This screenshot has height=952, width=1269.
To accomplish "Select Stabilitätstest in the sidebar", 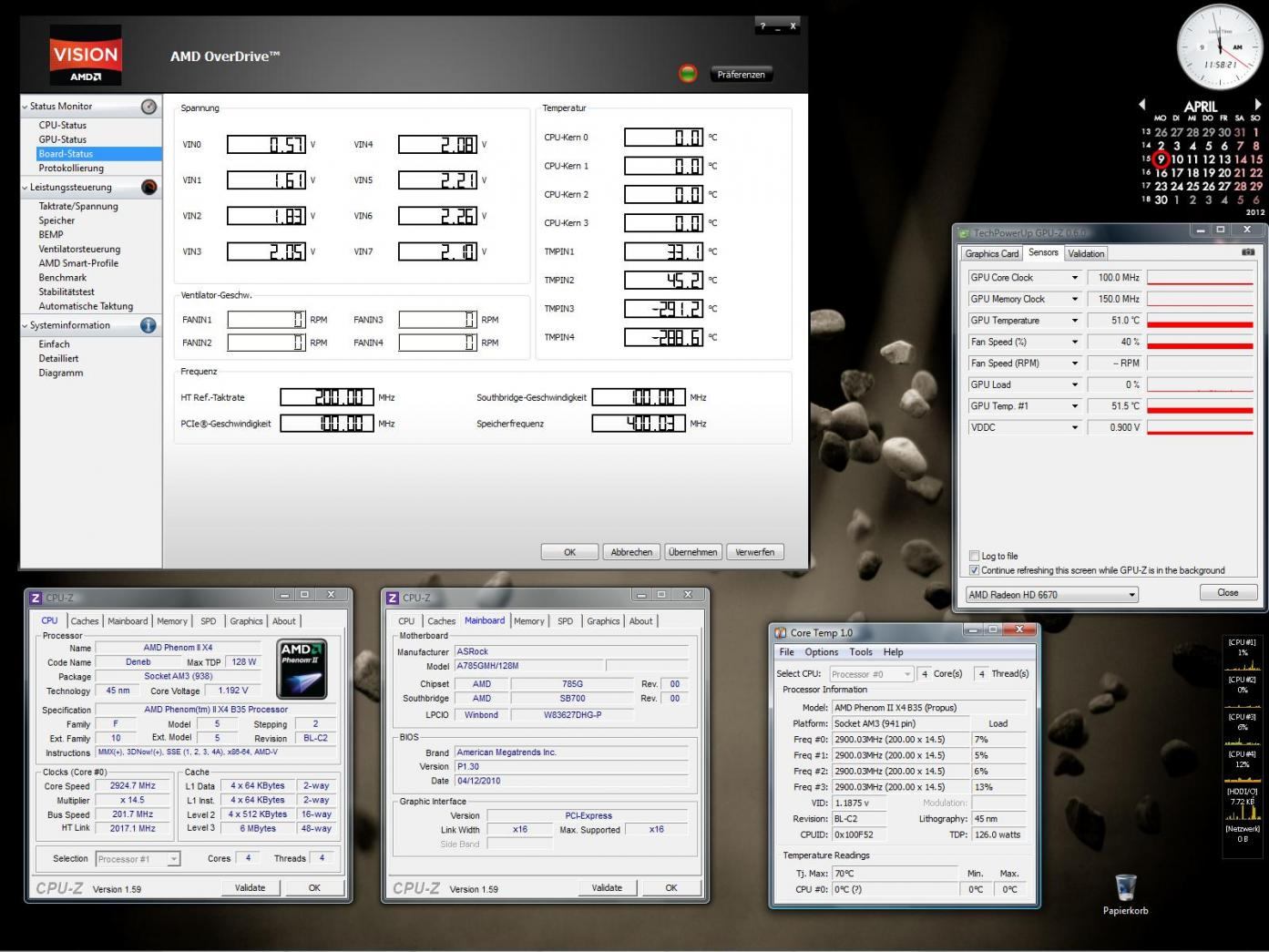I will 67,292.
